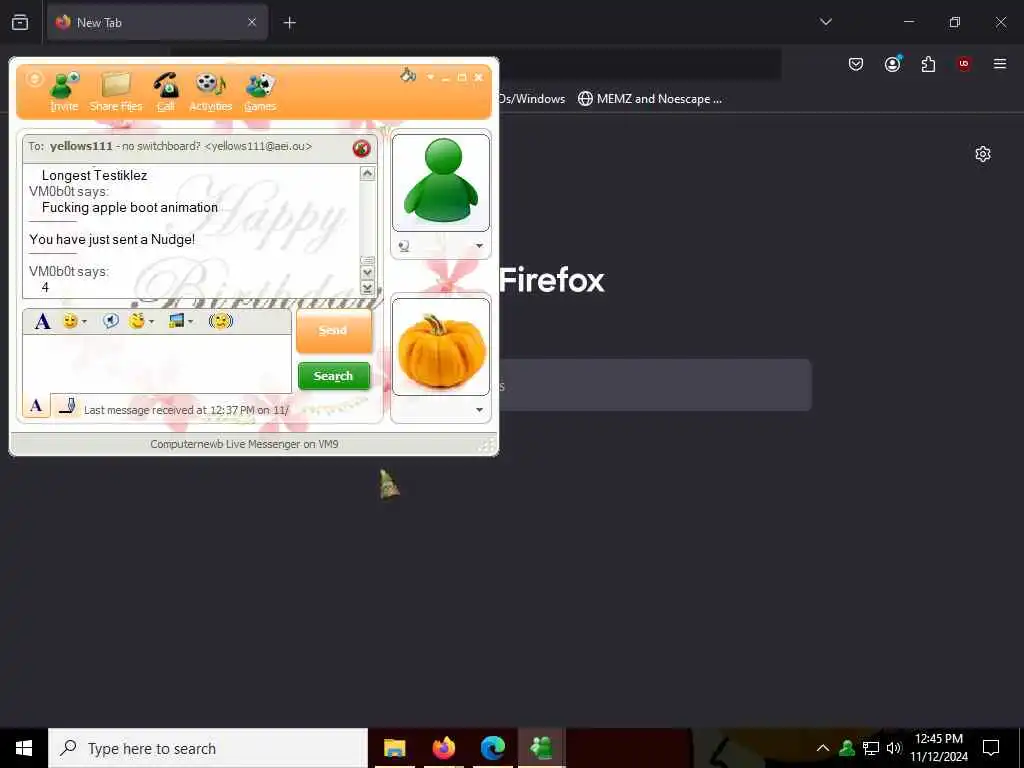Show hidden system tray icons

[x=823, y=748]
